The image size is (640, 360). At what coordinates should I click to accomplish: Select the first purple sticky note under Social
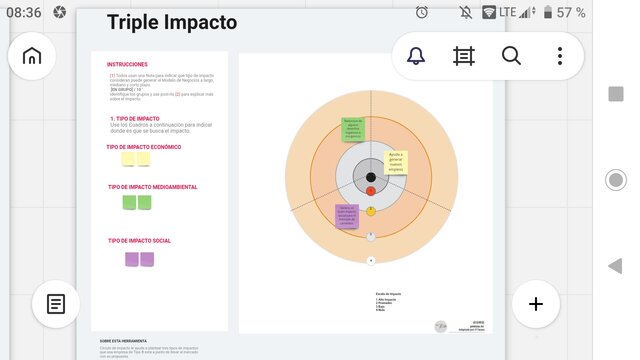[x=131, y=259]
